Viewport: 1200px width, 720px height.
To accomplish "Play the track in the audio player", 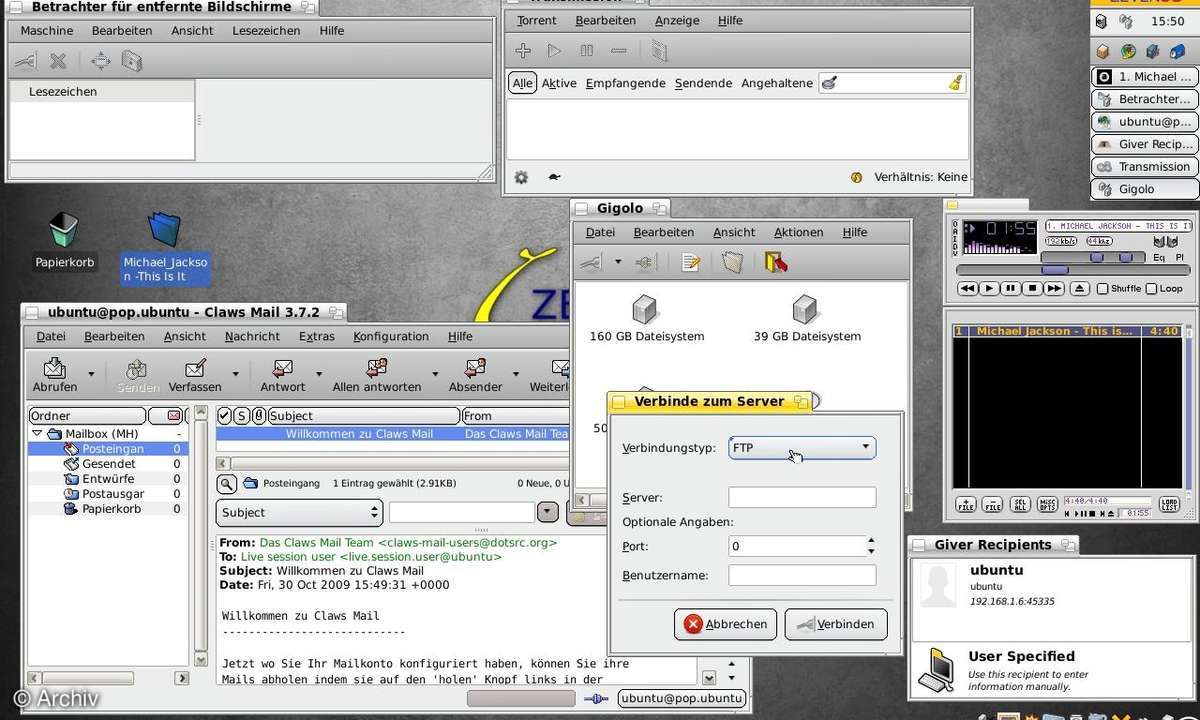I will [989, 288].
